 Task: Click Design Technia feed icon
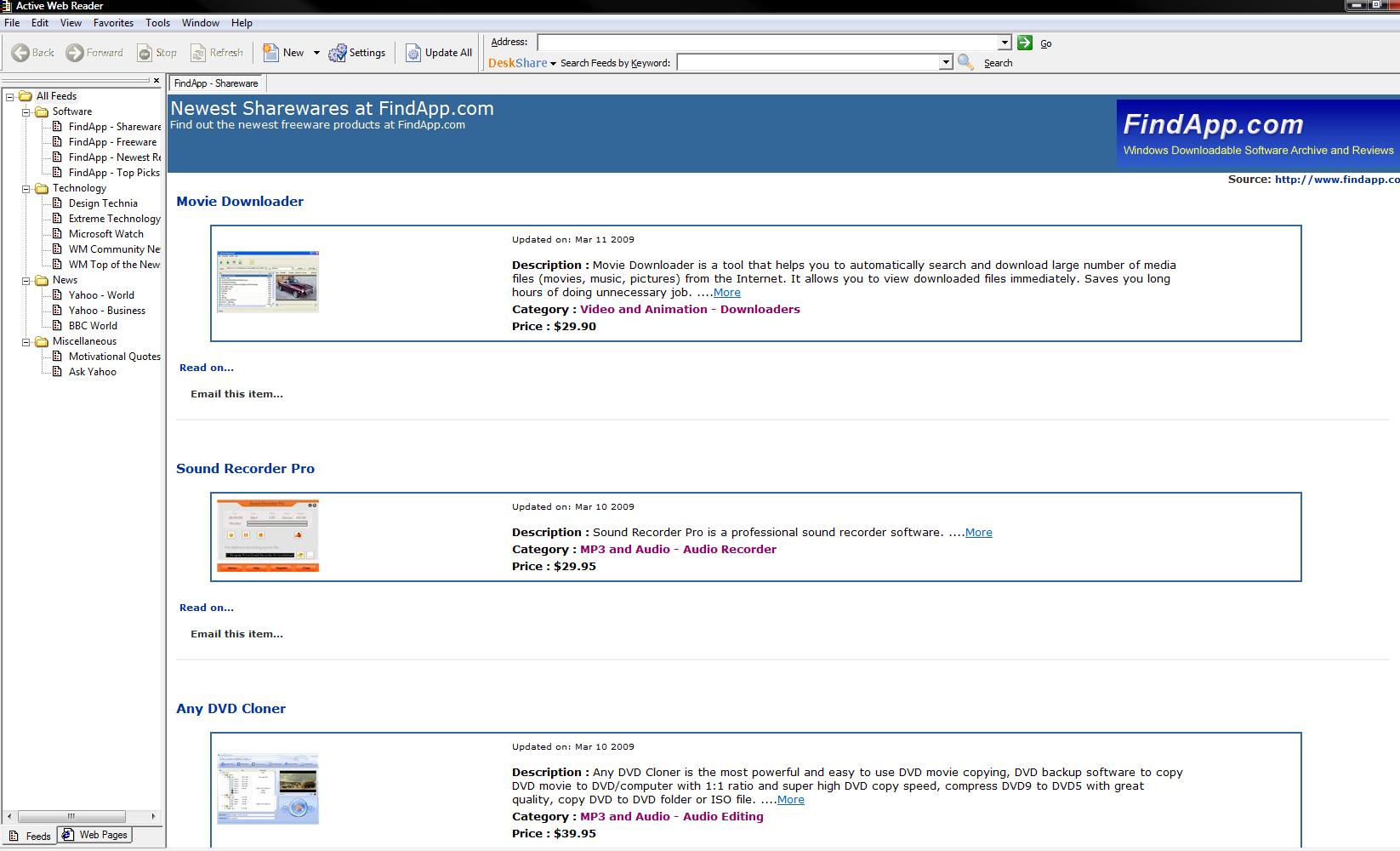pos(58,203)
